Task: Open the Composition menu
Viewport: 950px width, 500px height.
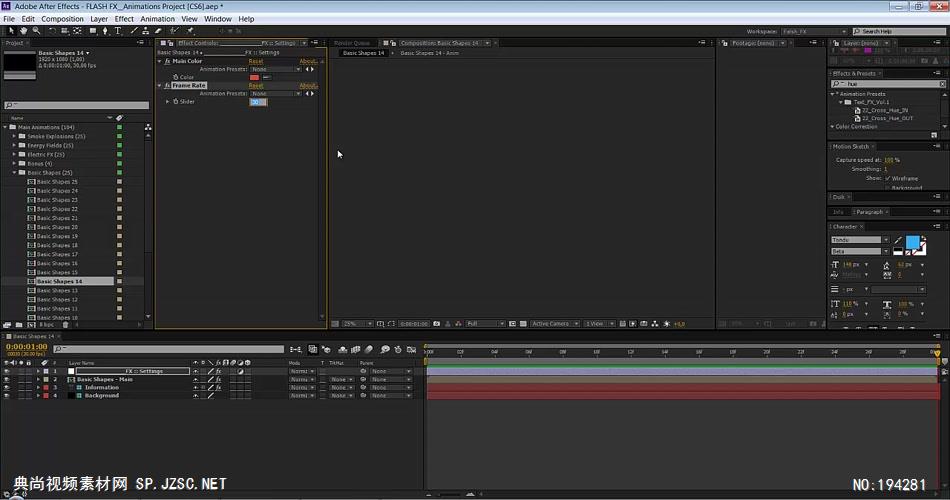Action: coord(62,19)
